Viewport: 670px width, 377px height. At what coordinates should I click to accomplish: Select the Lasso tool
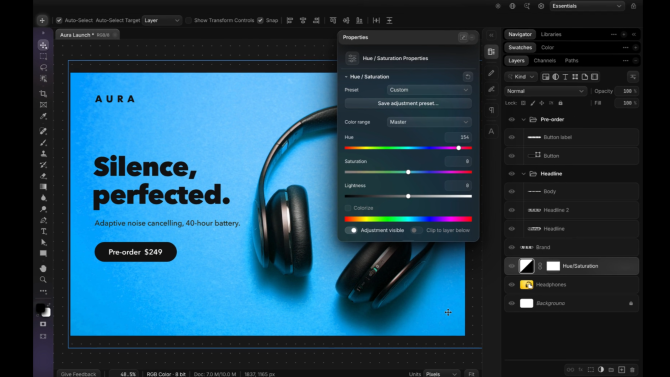point(43,68)
